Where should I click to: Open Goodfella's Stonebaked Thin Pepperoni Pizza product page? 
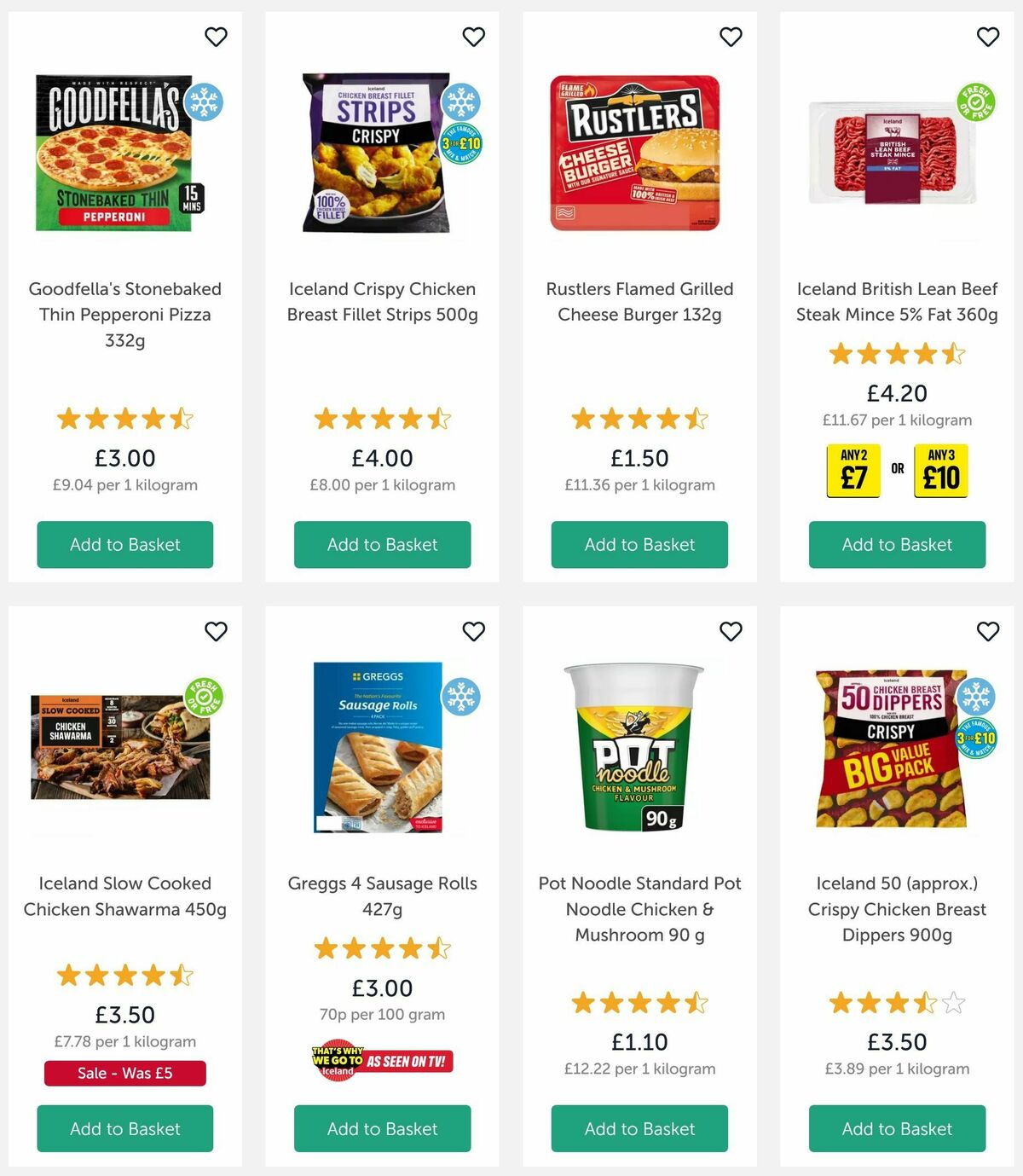tap(124, 314)
